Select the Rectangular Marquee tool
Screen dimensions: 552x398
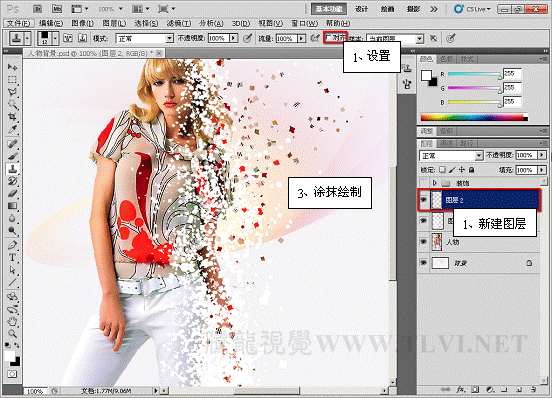pos(12,80)
